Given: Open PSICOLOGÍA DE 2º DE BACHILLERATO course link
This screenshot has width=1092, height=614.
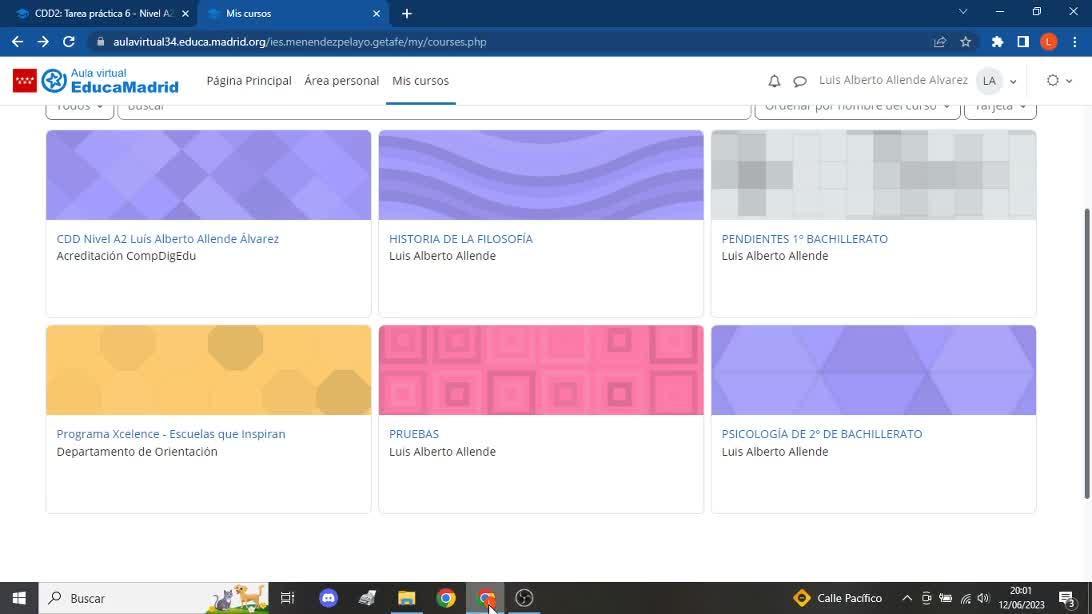Looking at the screenshot, I should (x=822, y=434).
